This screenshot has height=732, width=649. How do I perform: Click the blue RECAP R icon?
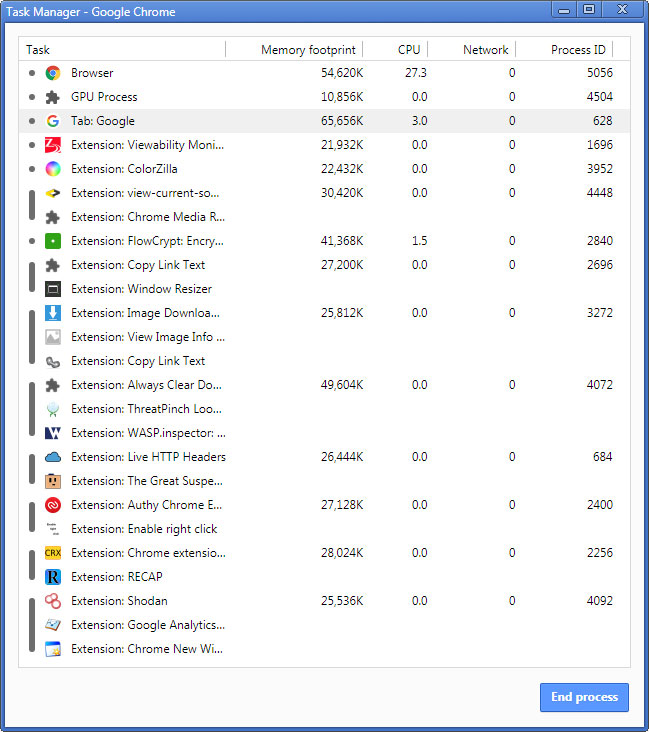(53, 577)
